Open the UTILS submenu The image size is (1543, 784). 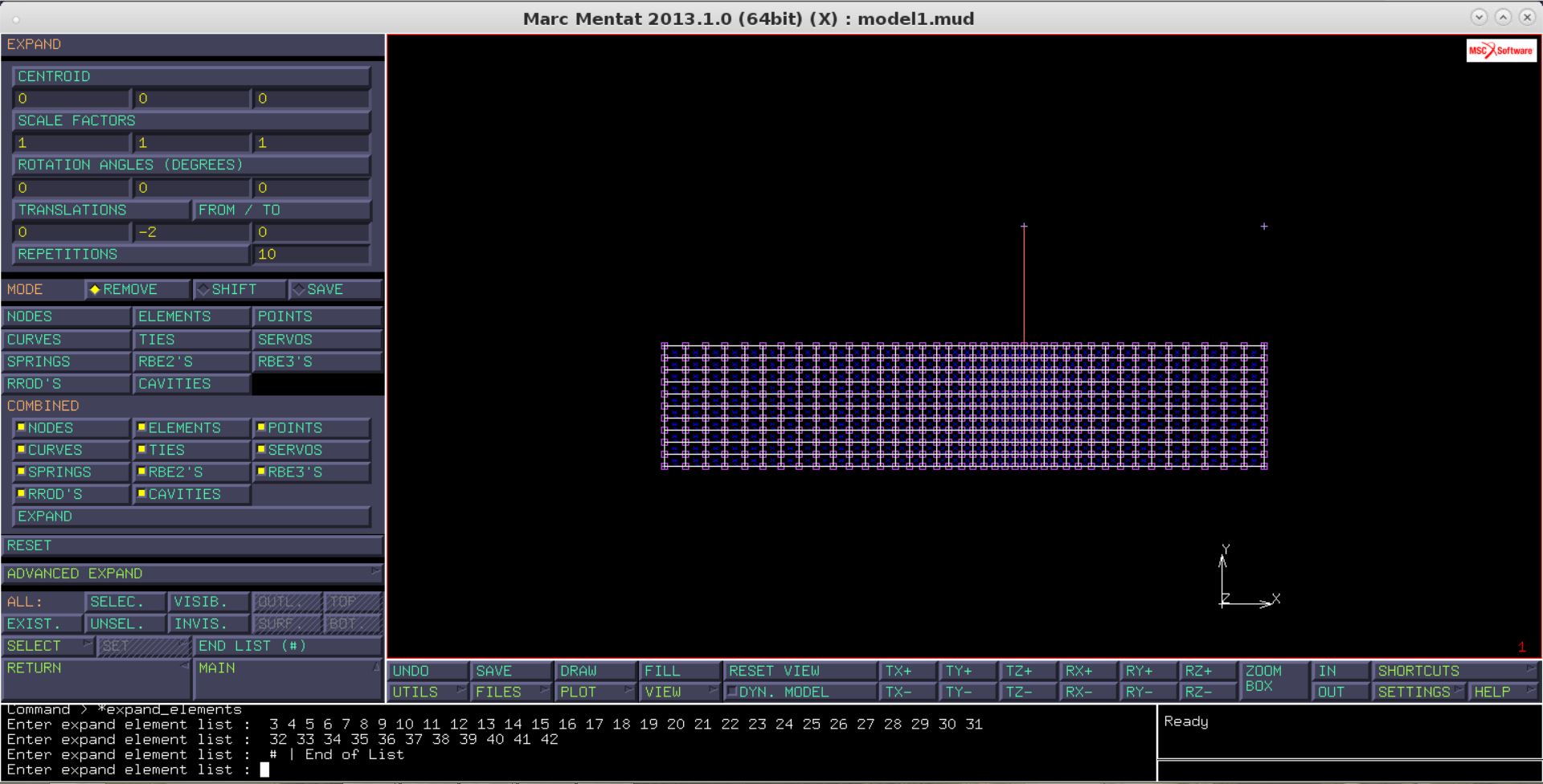coord(428,692)
